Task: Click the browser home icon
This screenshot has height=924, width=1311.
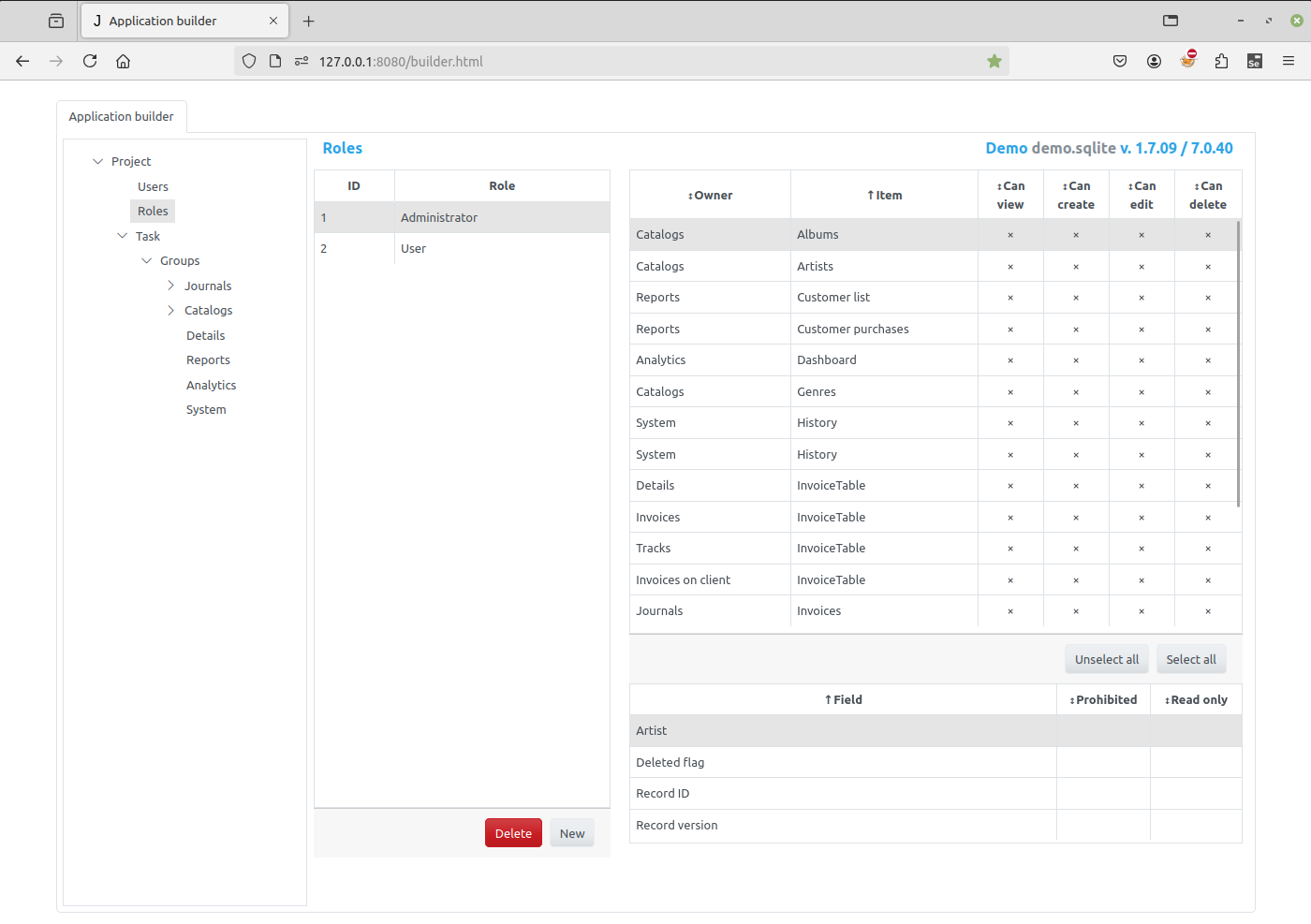Action: point(123,61)
